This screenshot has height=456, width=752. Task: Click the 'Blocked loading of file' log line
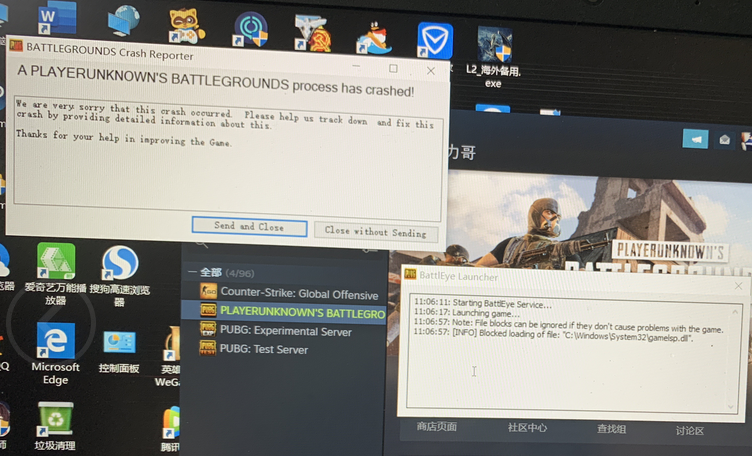[x=553, y=335]
